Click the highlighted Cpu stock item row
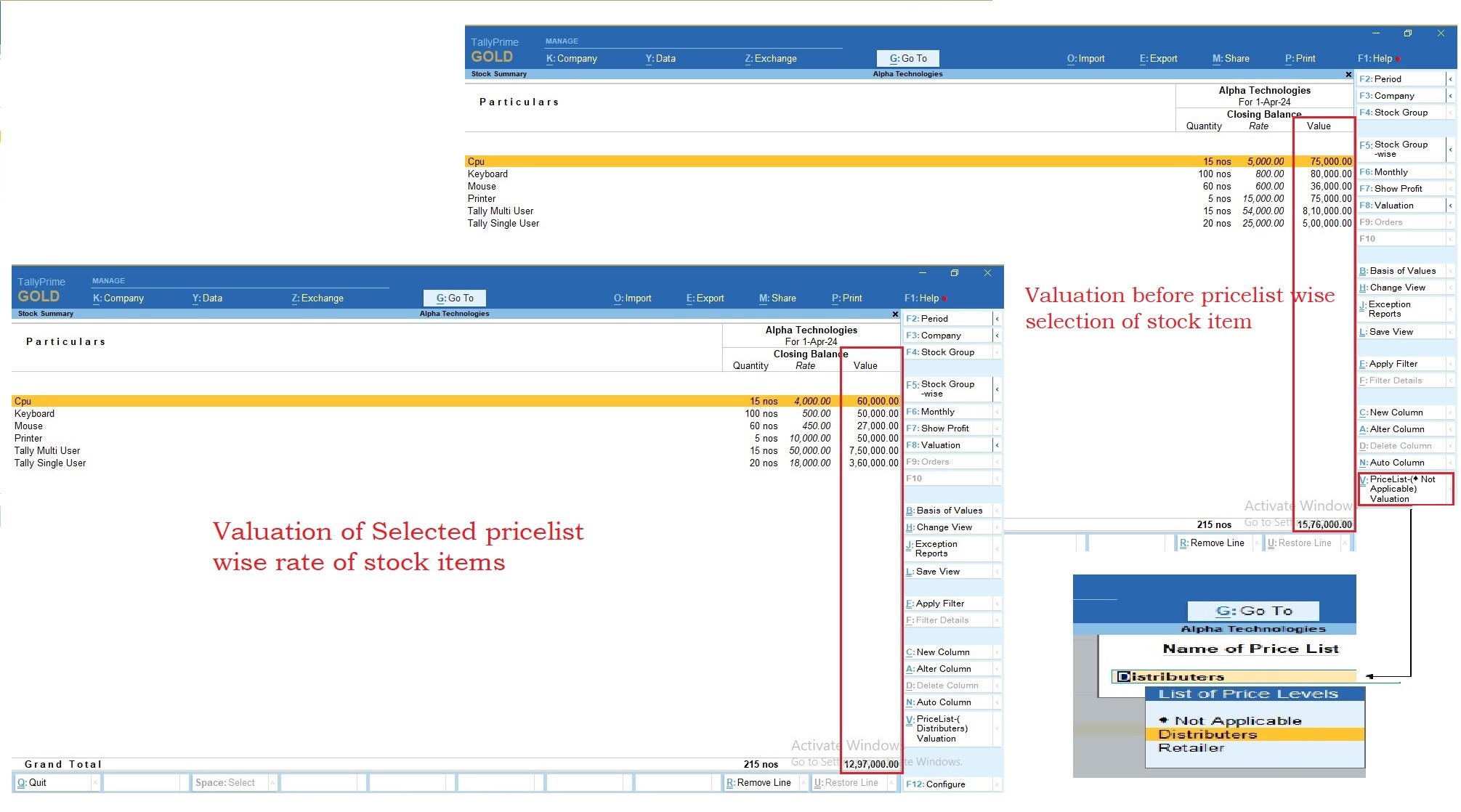 pos(218,400)
